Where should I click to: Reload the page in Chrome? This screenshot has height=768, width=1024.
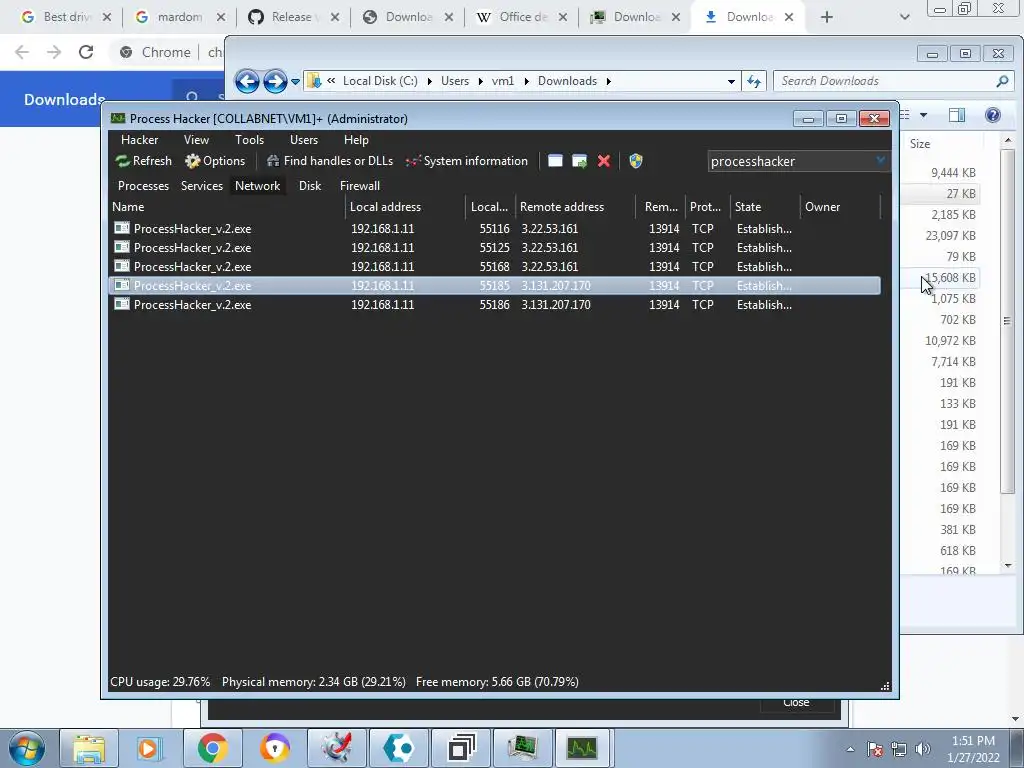tap(86, 52)
